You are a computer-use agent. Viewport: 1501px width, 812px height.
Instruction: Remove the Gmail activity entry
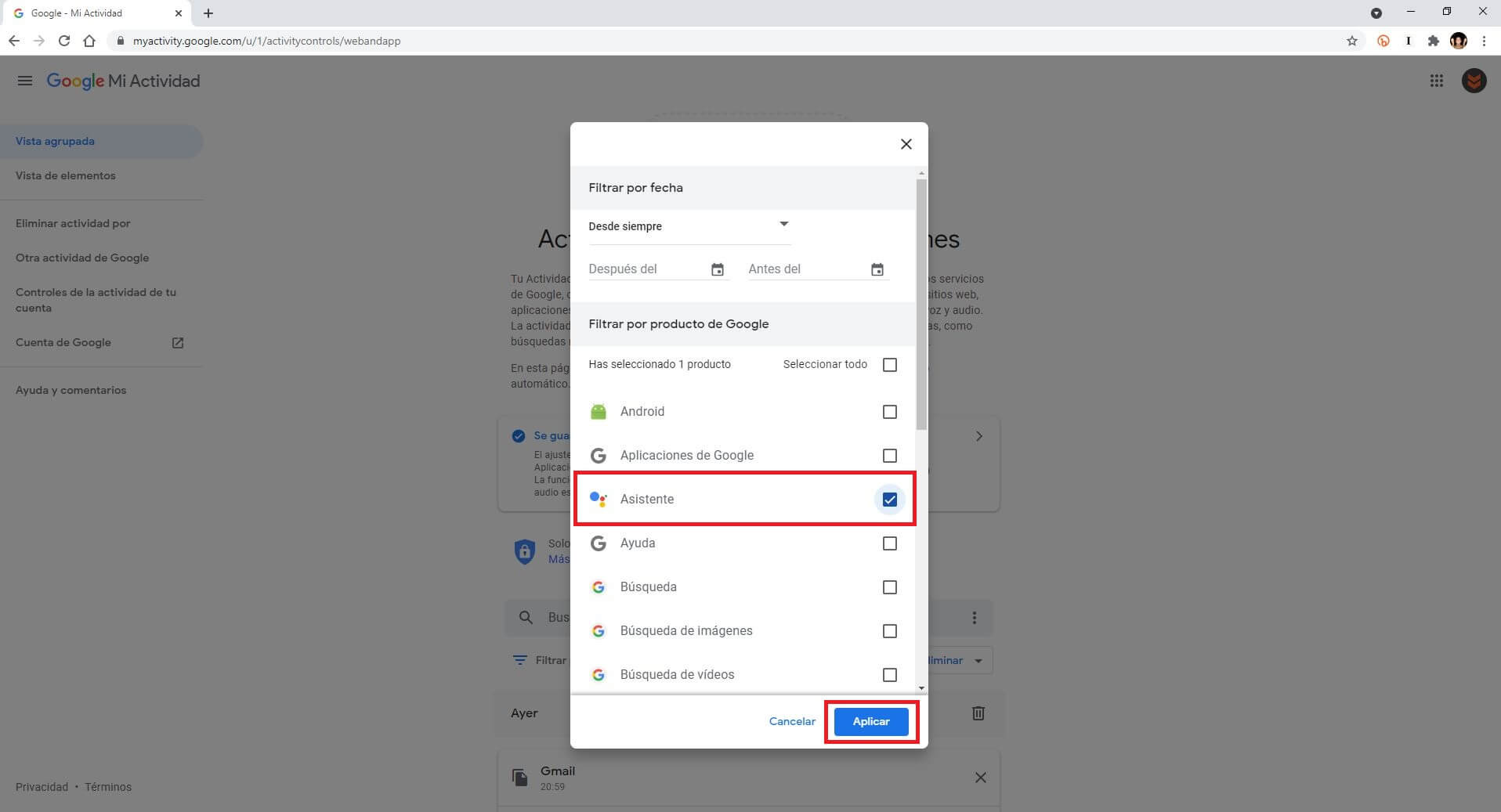(980, 778)
